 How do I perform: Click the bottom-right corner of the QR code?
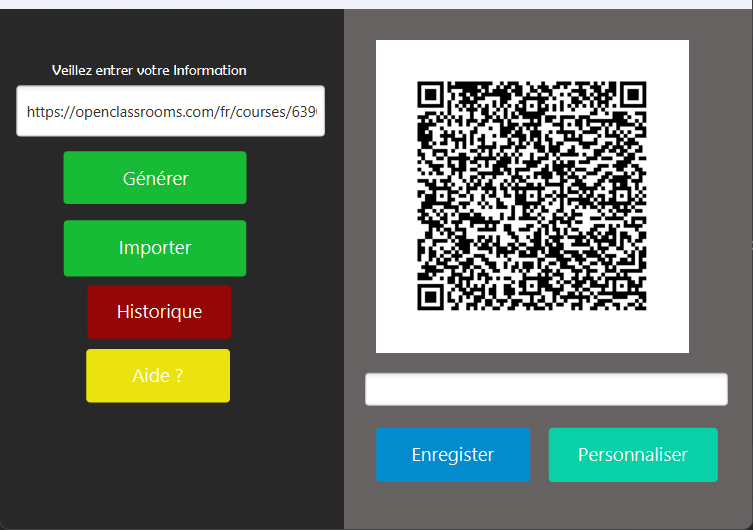tap(640, 304)
